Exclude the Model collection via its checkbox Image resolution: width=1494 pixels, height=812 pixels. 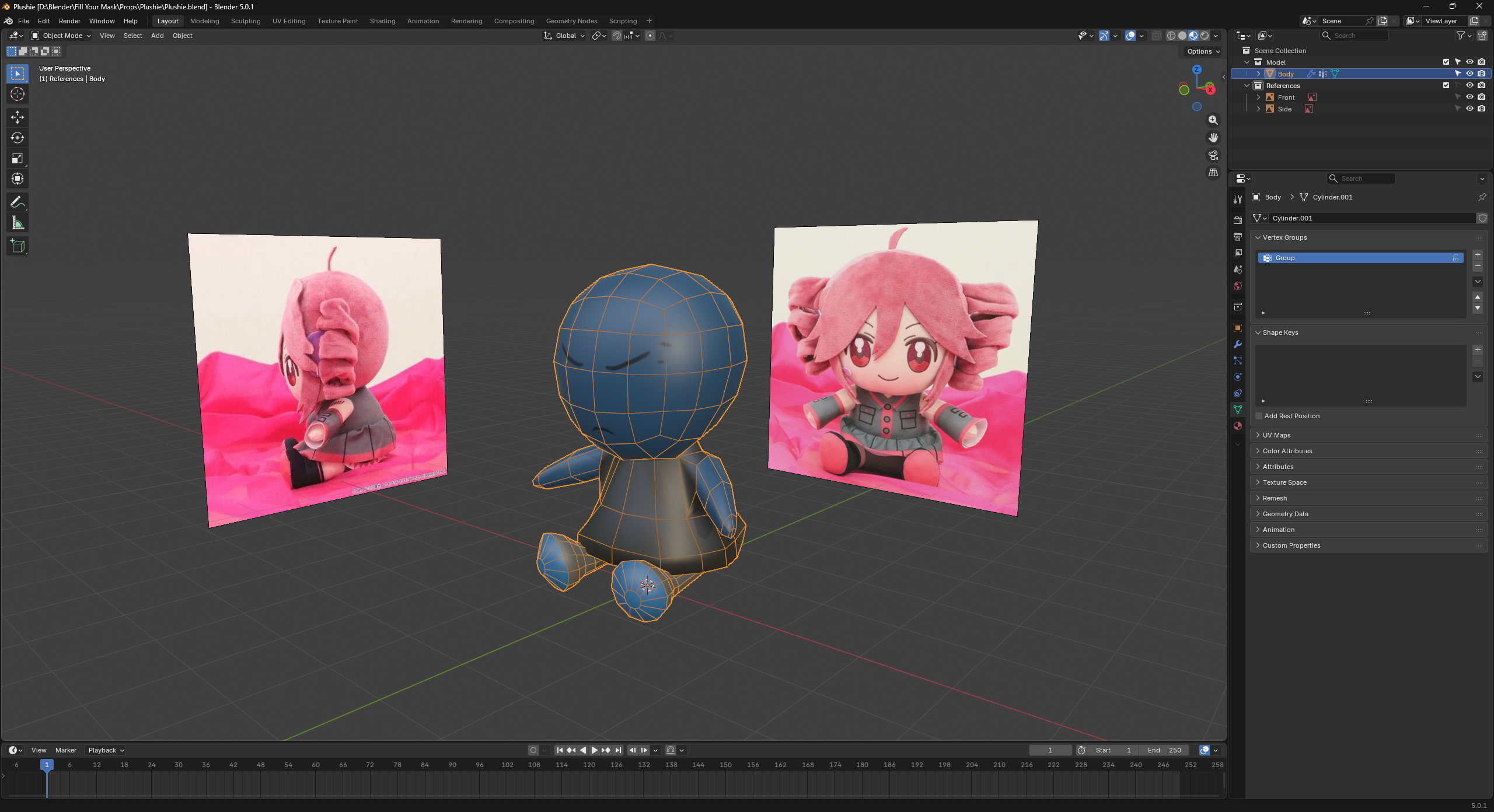tap(1446, 62)
